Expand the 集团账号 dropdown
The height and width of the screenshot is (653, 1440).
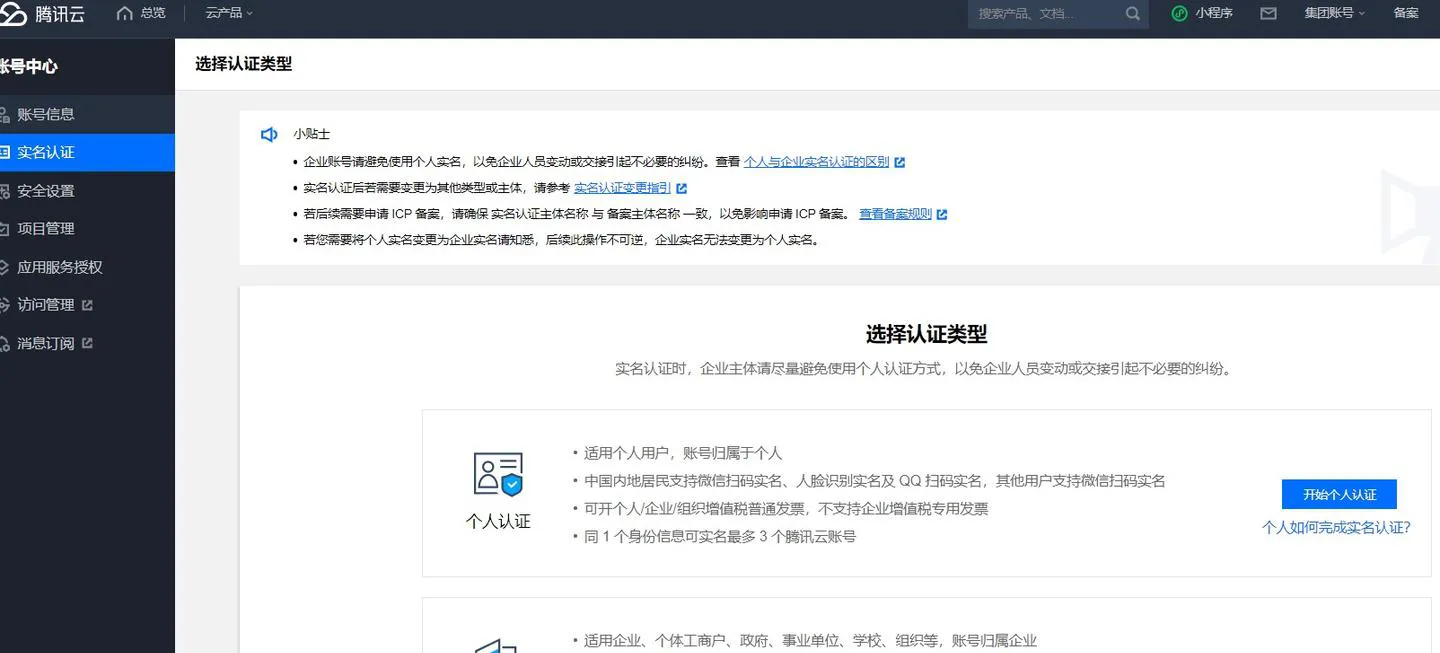[1334, 13]
